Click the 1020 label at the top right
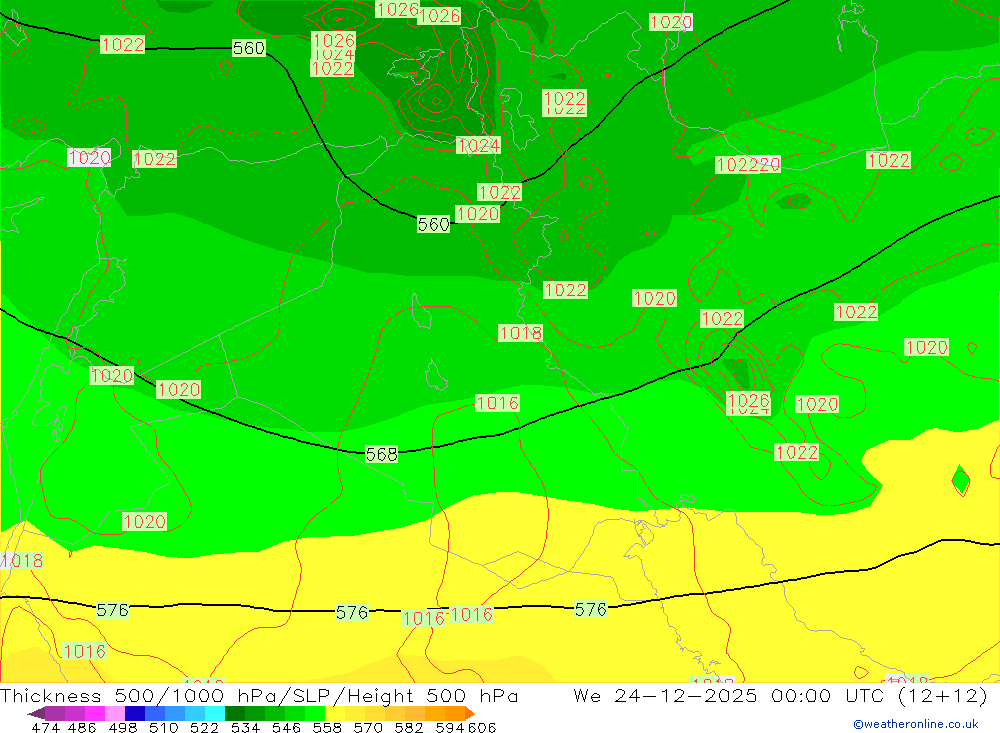 [671, 22]
